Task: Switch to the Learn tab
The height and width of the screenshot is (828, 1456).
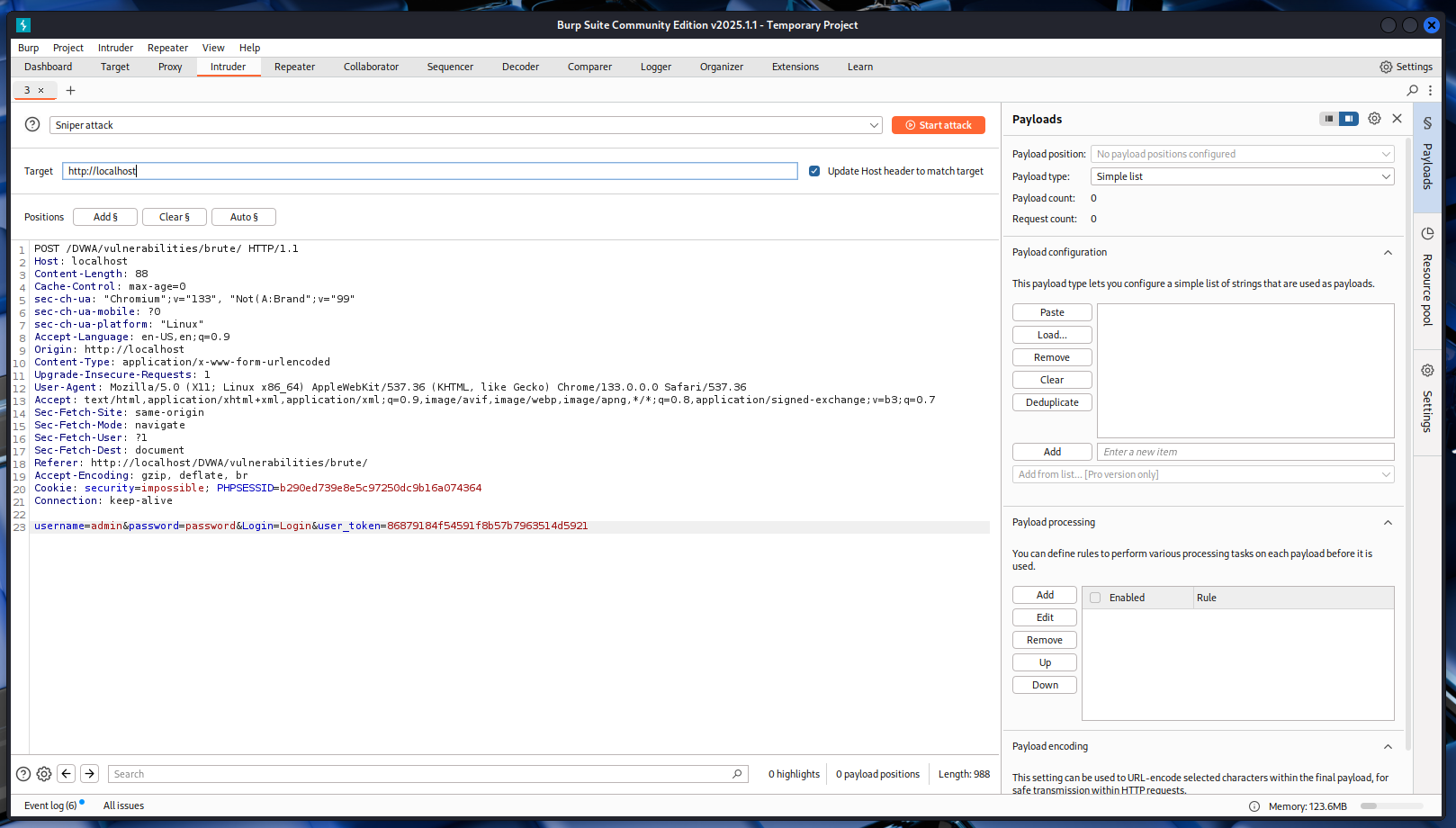Action: pos(860,67)
